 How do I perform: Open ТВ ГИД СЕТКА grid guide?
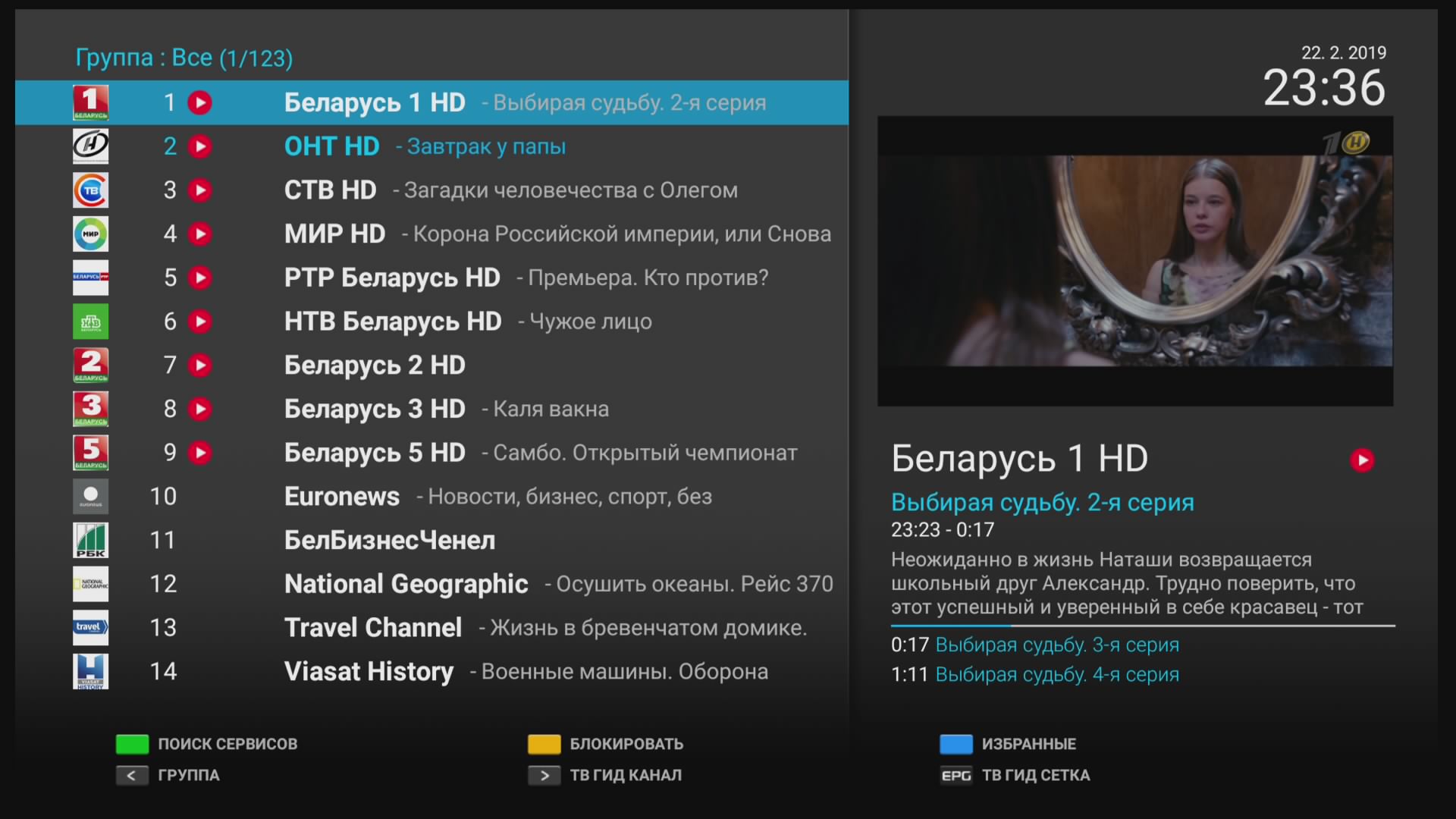coord(1036,776)
